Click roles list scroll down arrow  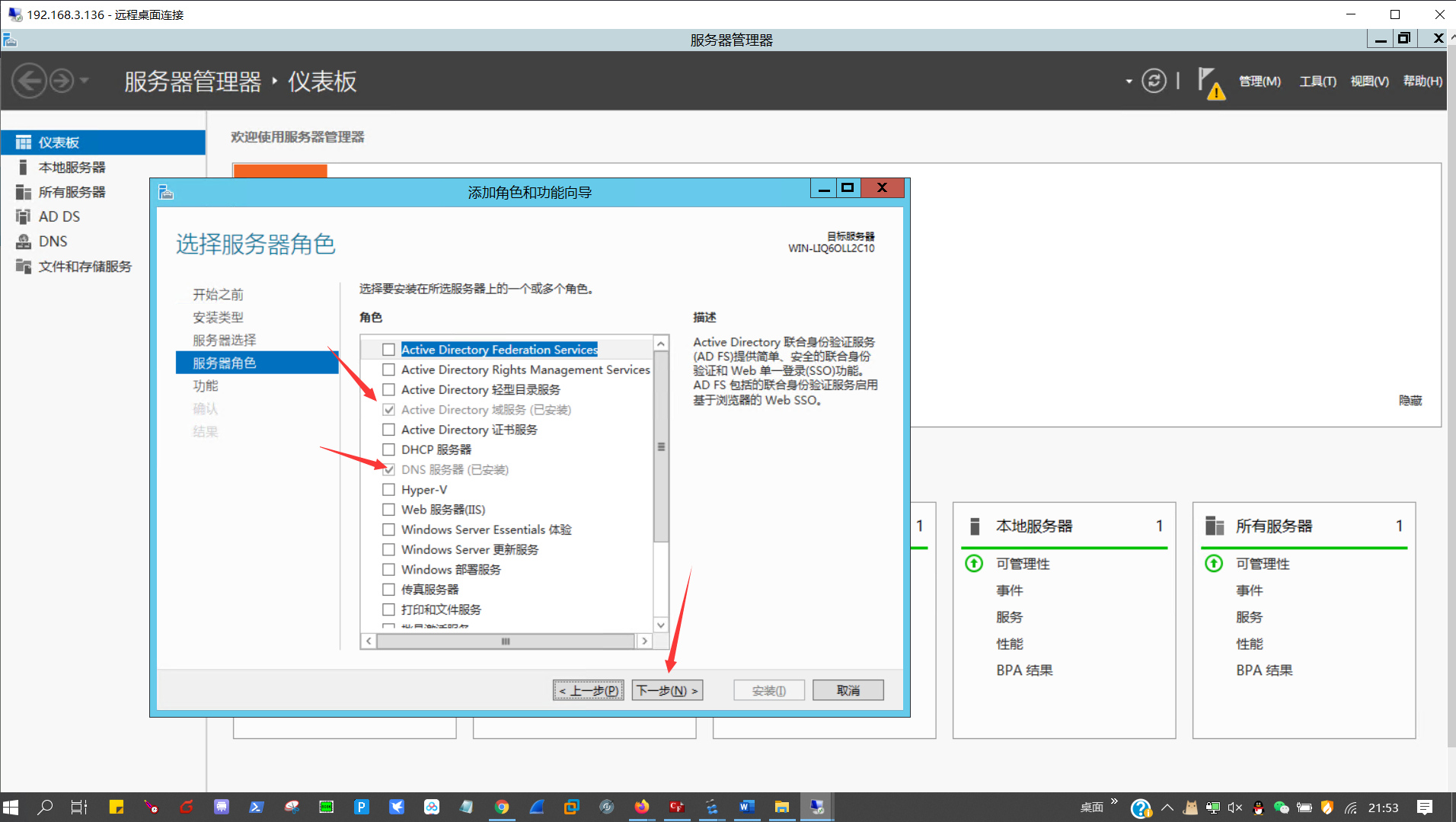coord(661,625)
